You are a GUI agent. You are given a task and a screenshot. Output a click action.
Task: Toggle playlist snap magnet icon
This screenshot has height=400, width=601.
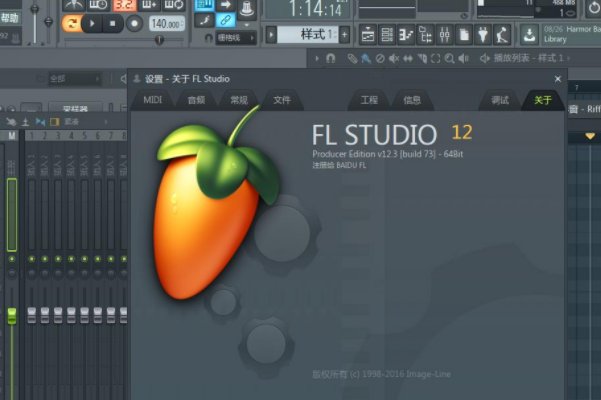(330, 58)
